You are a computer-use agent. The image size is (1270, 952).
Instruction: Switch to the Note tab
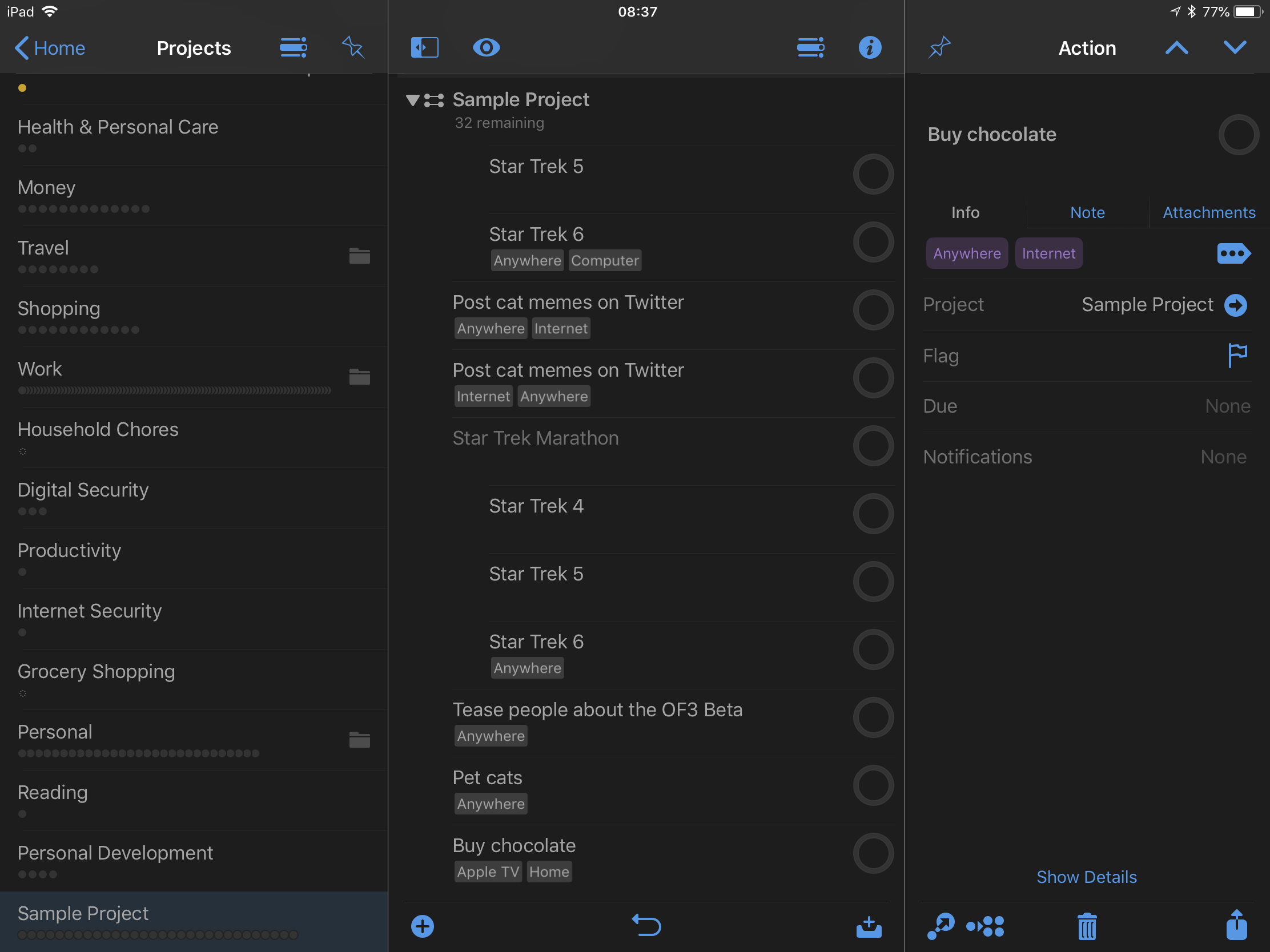[x=1087, y=213]
